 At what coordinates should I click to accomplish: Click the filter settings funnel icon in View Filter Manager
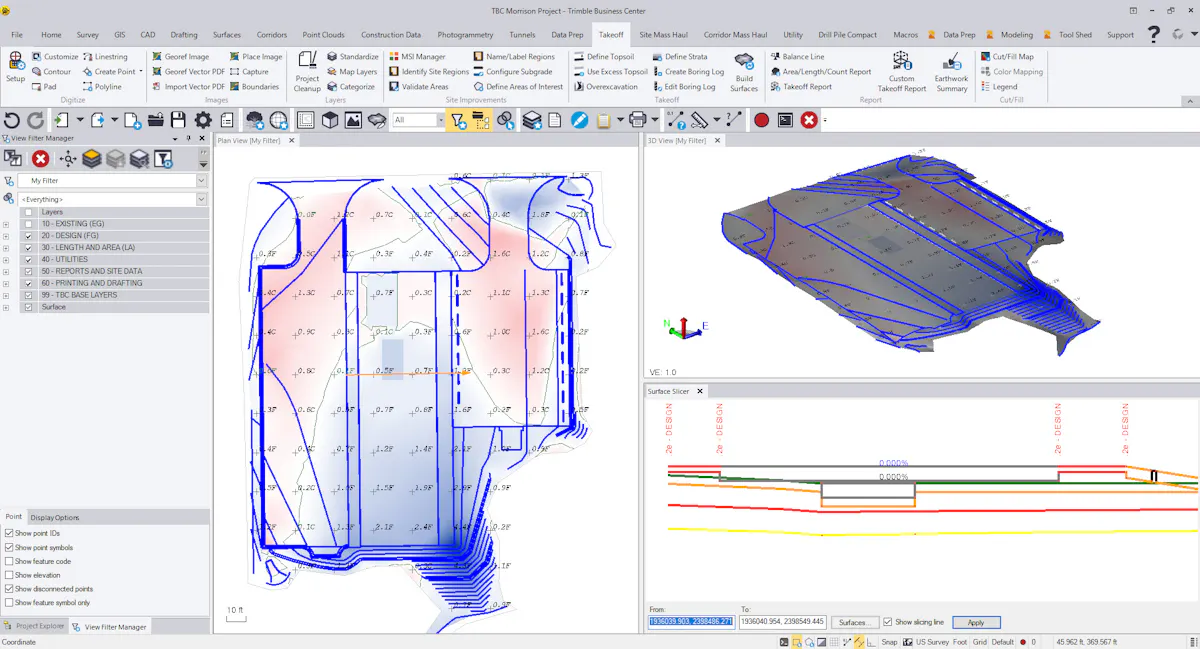[x=164, y=159]
